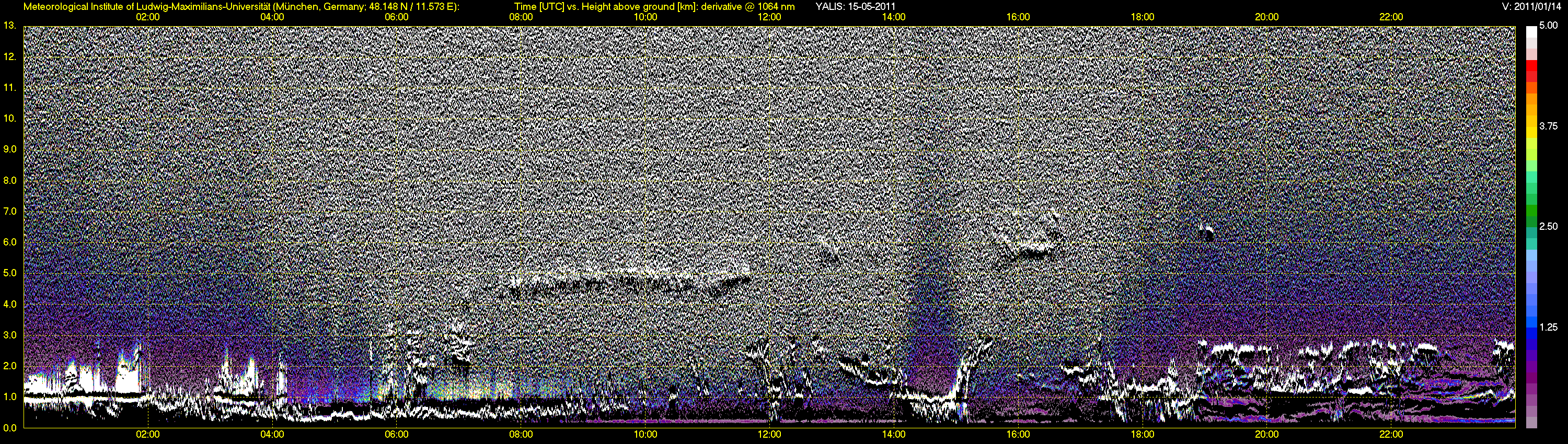Click the 11. km height axis label
1568x444 pixels.
[x=9, y=88]
